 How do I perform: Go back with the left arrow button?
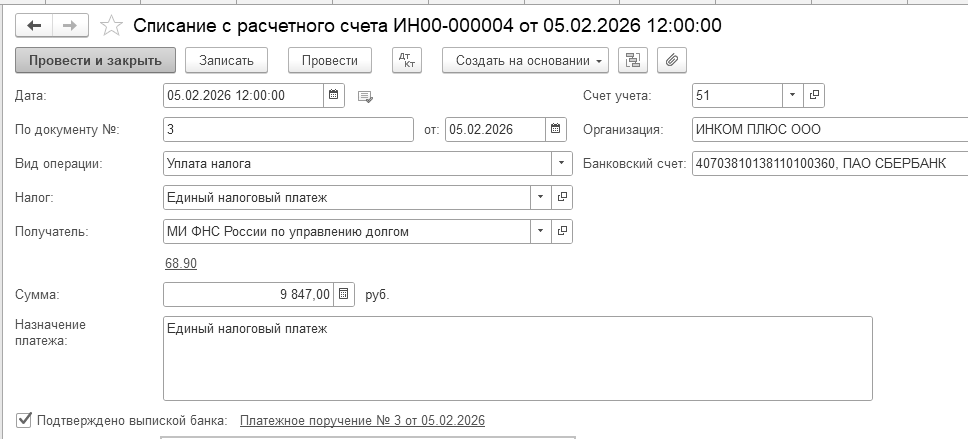[x=34, y=25]
